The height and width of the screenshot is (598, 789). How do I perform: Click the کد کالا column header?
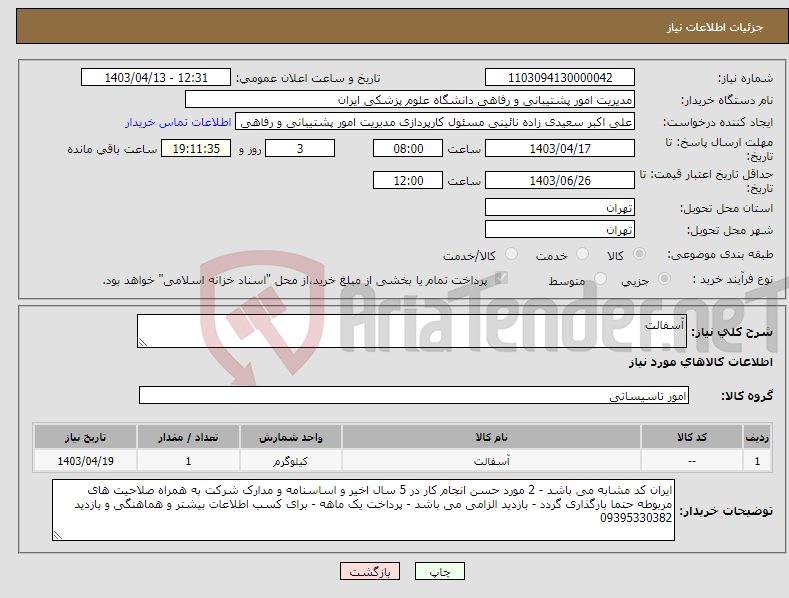[691, 437]
